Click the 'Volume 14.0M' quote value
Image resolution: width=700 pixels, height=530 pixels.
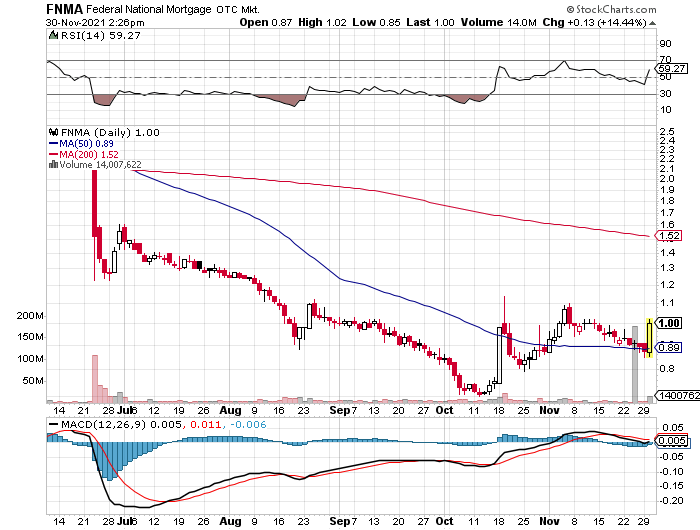[498, 22]
